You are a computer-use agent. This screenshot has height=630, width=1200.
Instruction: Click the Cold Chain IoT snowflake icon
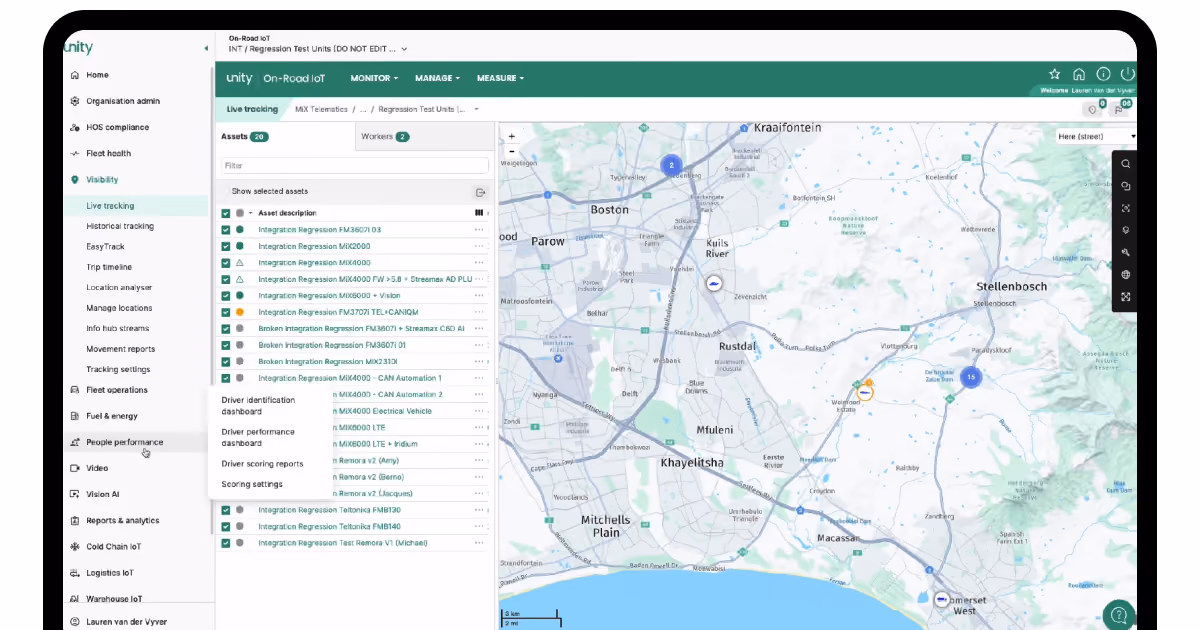click(x=75, y=547)
